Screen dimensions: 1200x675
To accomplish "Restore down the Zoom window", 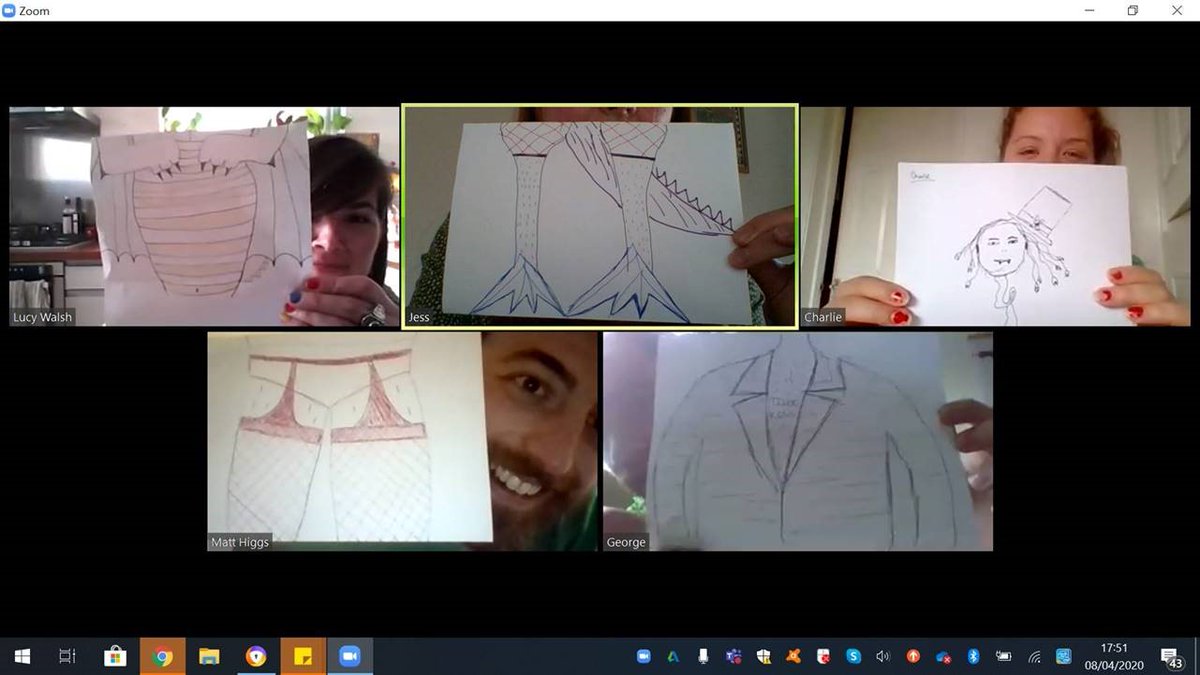I will pyautogui.click(x=1133, y=10).
